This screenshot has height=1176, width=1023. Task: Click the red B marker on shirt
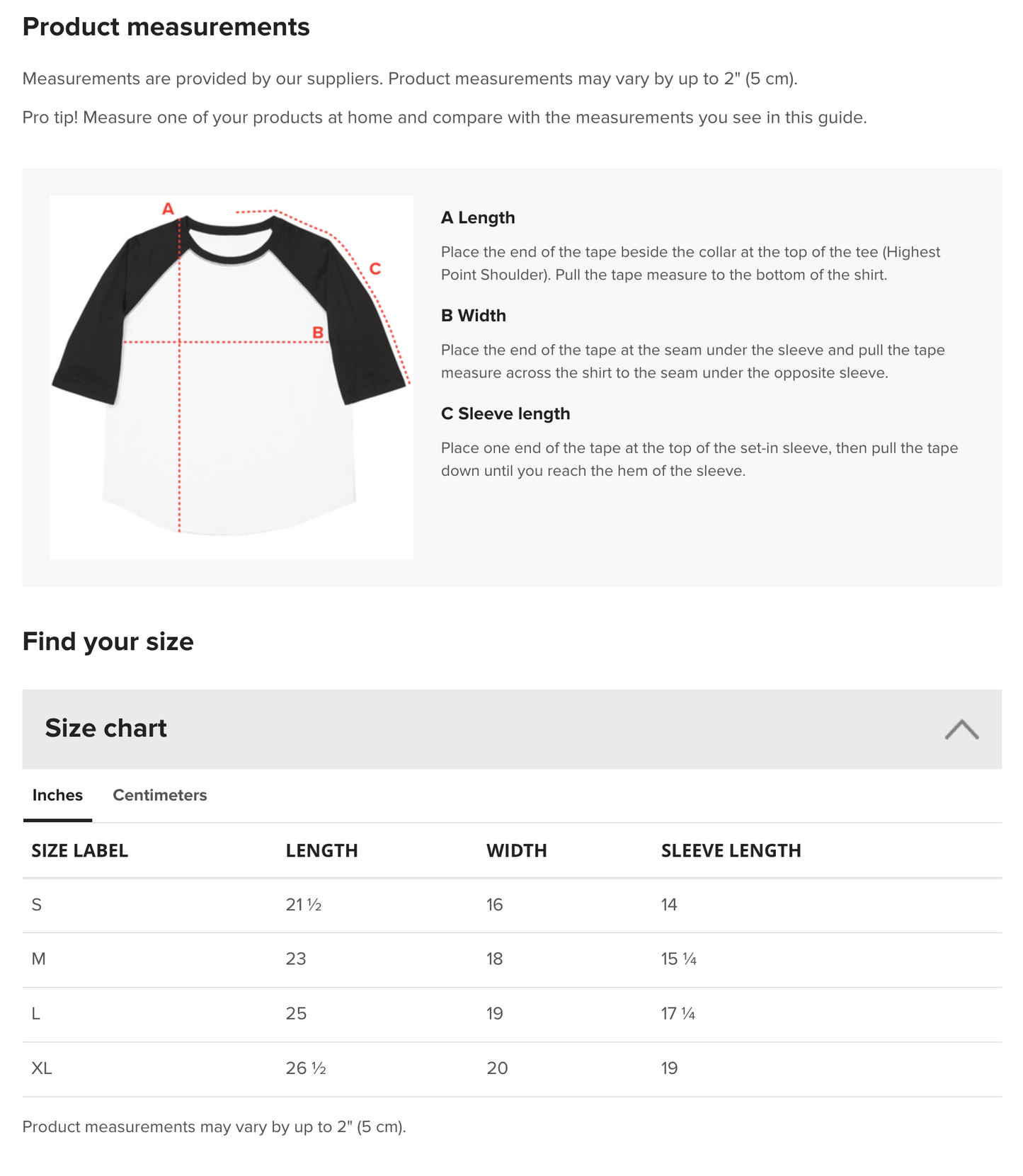tap(318, 332)
